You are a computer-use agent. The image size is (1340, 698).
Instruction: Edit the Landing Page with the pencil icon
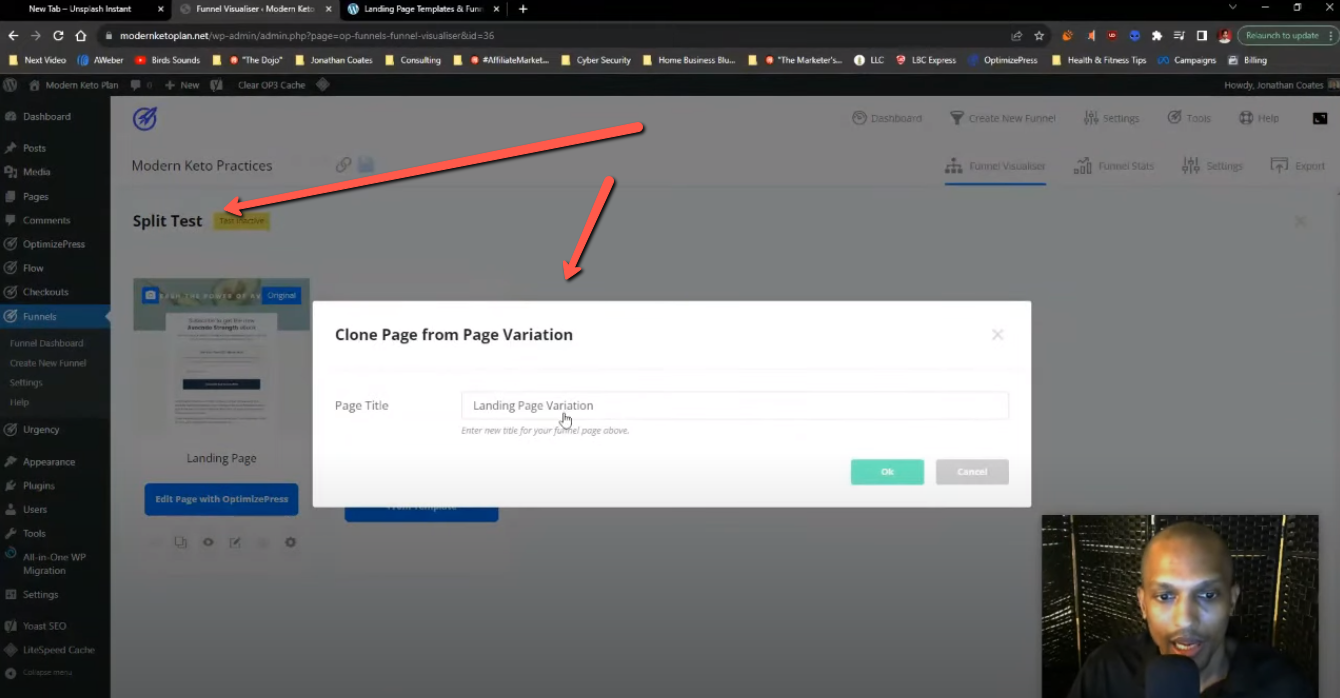coord(235,541)
